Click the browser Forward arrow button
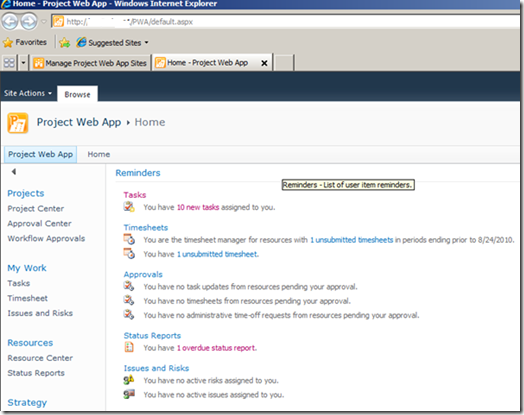 pyautogui.click(x=29, y=21)
